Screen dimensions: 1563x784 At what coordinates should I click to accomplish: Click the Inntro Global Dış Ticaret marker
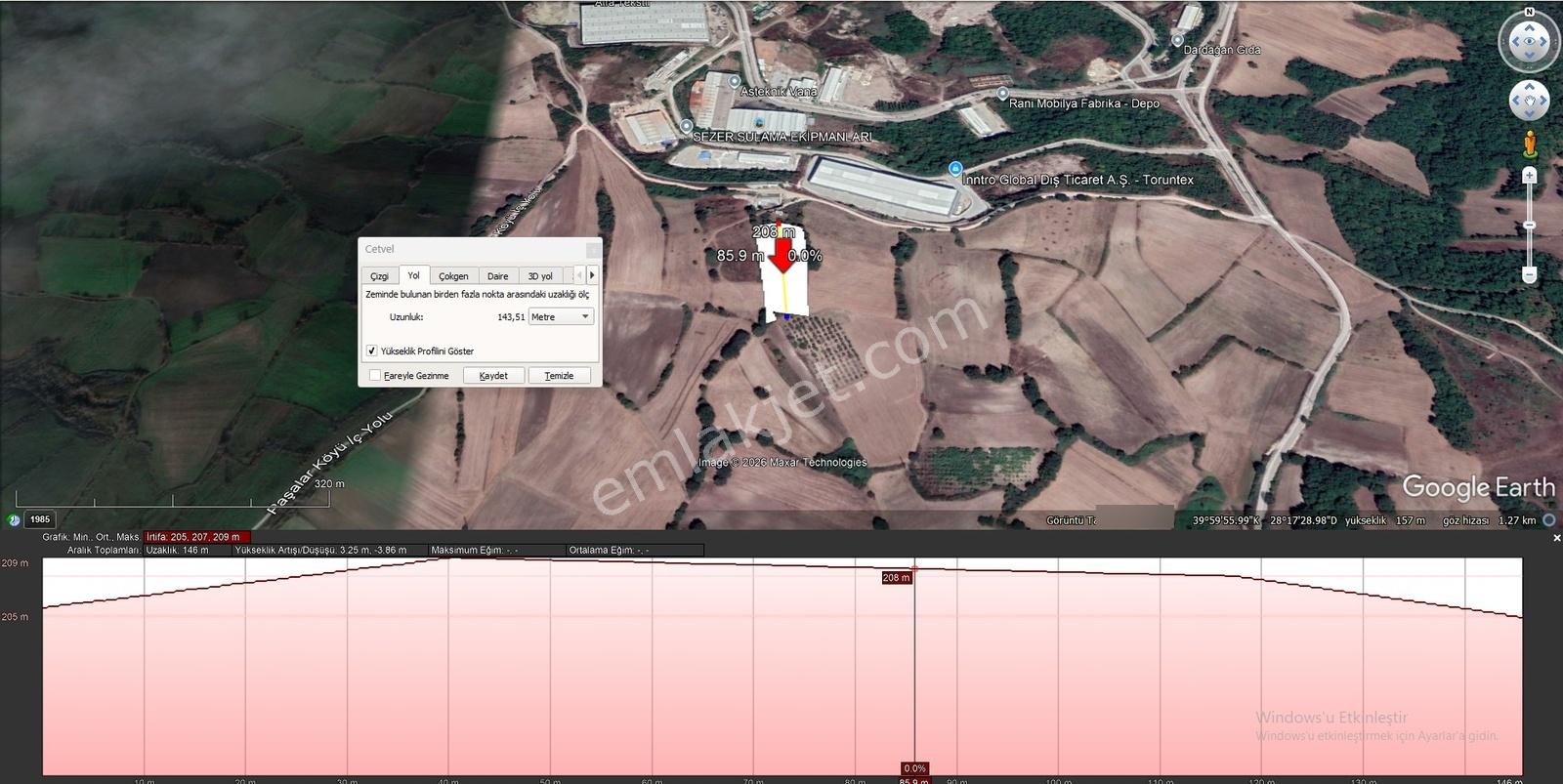coord(955,168)
